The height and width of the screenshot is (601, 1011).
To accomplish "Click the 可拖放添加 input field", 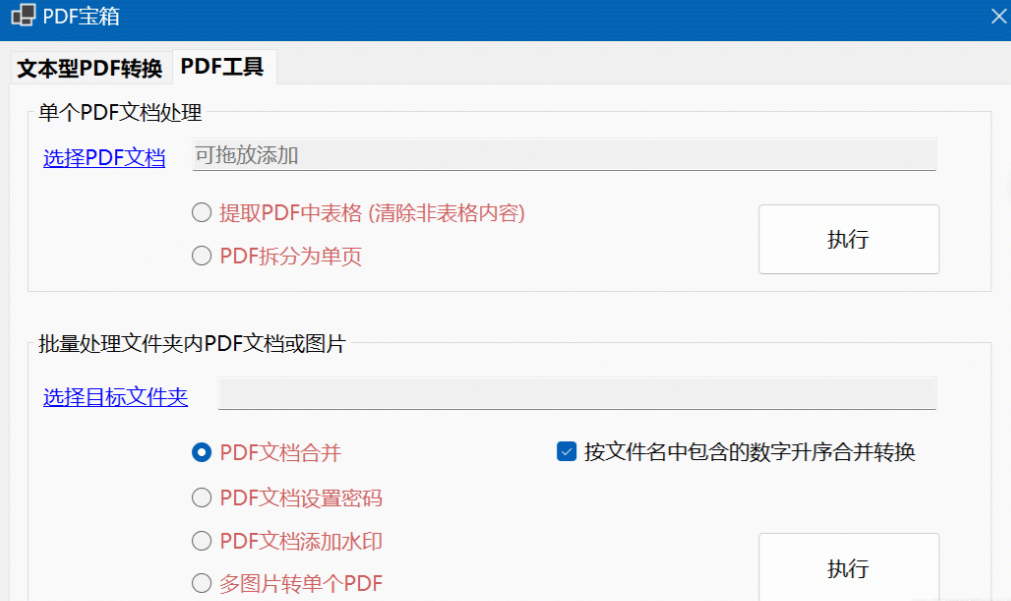I will coord(563,155).
